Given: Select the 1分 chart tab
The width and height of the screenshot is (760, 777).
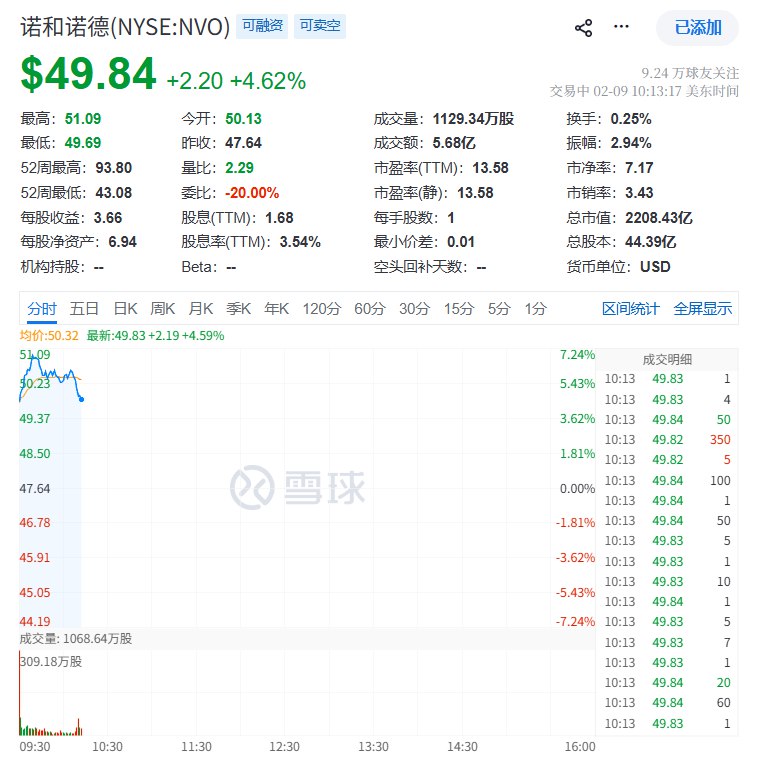Looking at the screenshot, I should (x=536, y=309).
